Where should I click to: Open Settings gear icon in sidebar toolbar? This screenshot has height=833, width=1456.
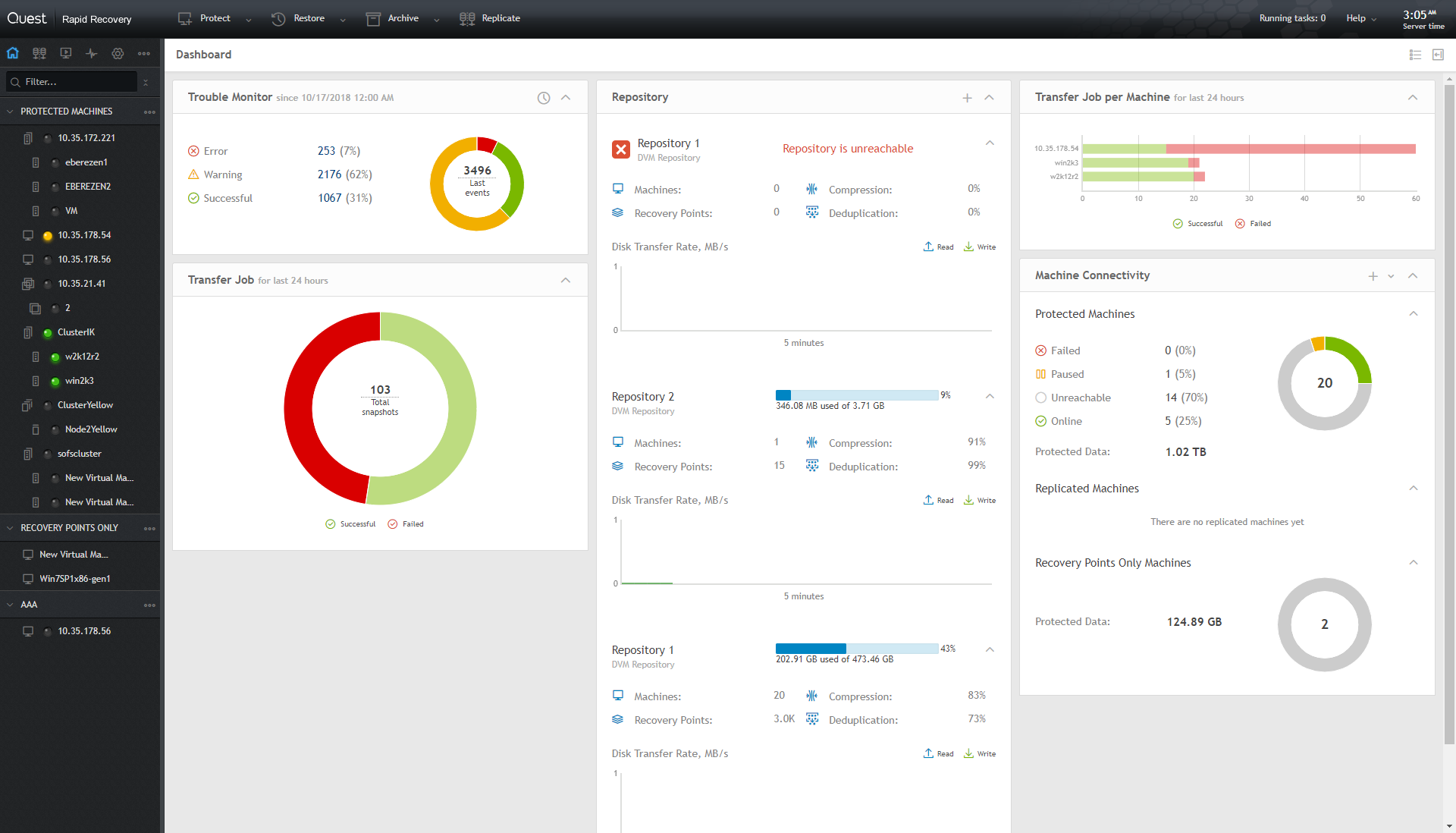click(118, 53)
